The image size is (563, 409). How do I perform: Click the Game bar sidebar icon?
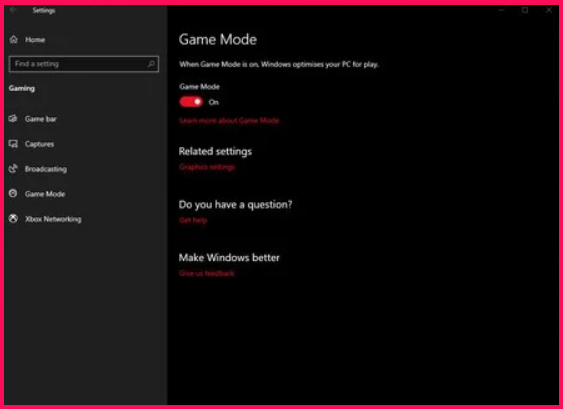[x=13, y=118]
